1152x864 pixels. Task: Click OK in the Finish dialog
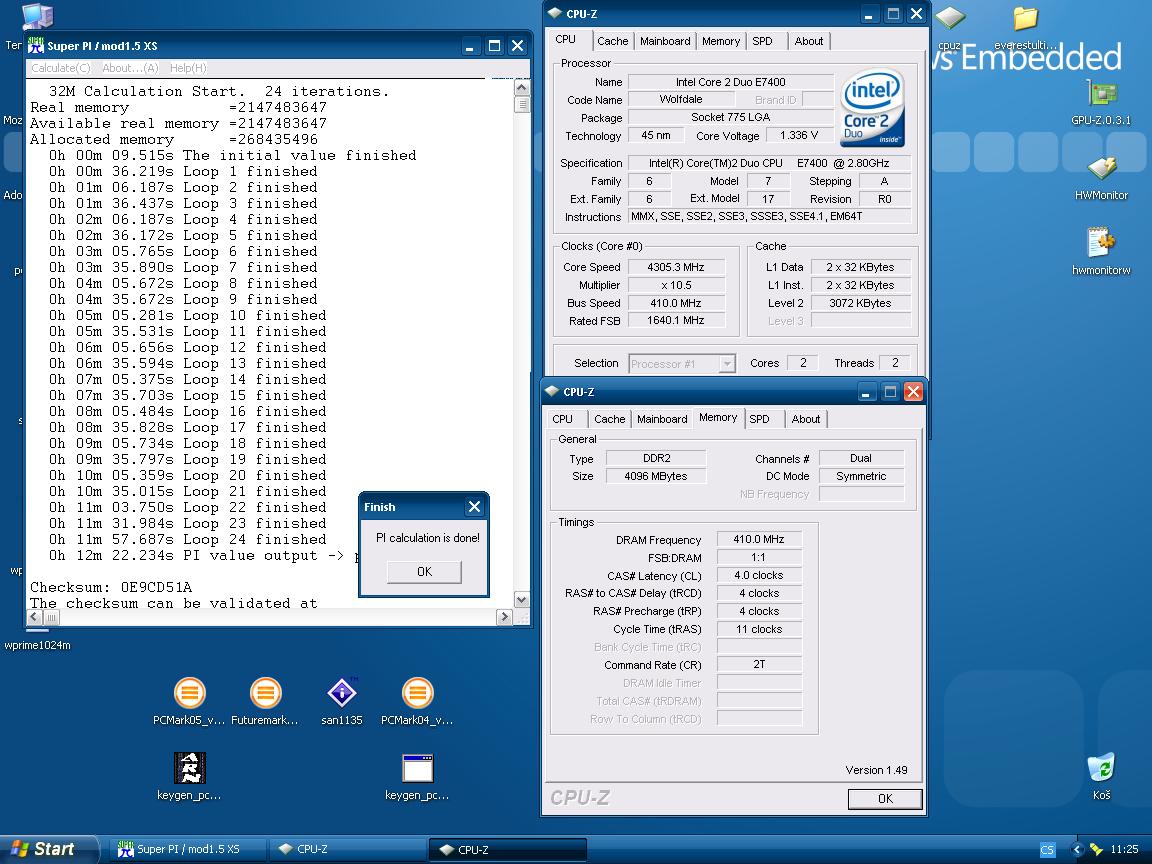coord(424,572)
